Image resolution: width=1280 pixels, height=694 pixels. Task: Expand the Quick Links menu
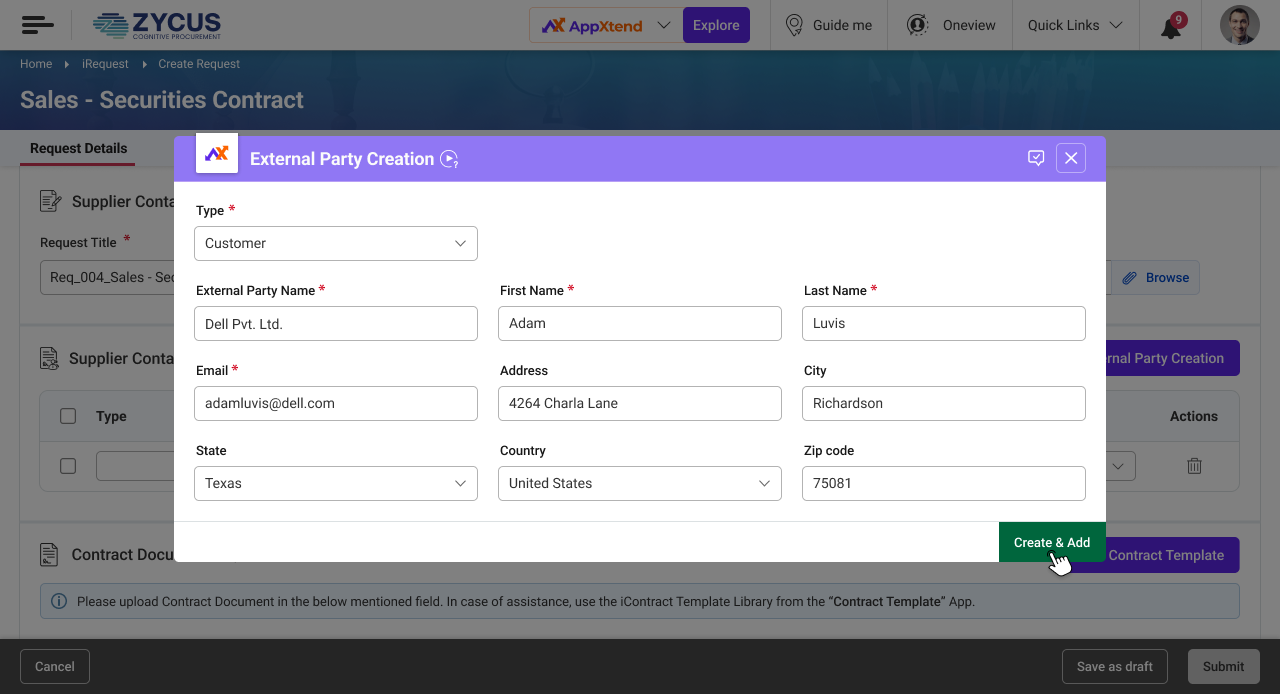tap(1075, 25)
